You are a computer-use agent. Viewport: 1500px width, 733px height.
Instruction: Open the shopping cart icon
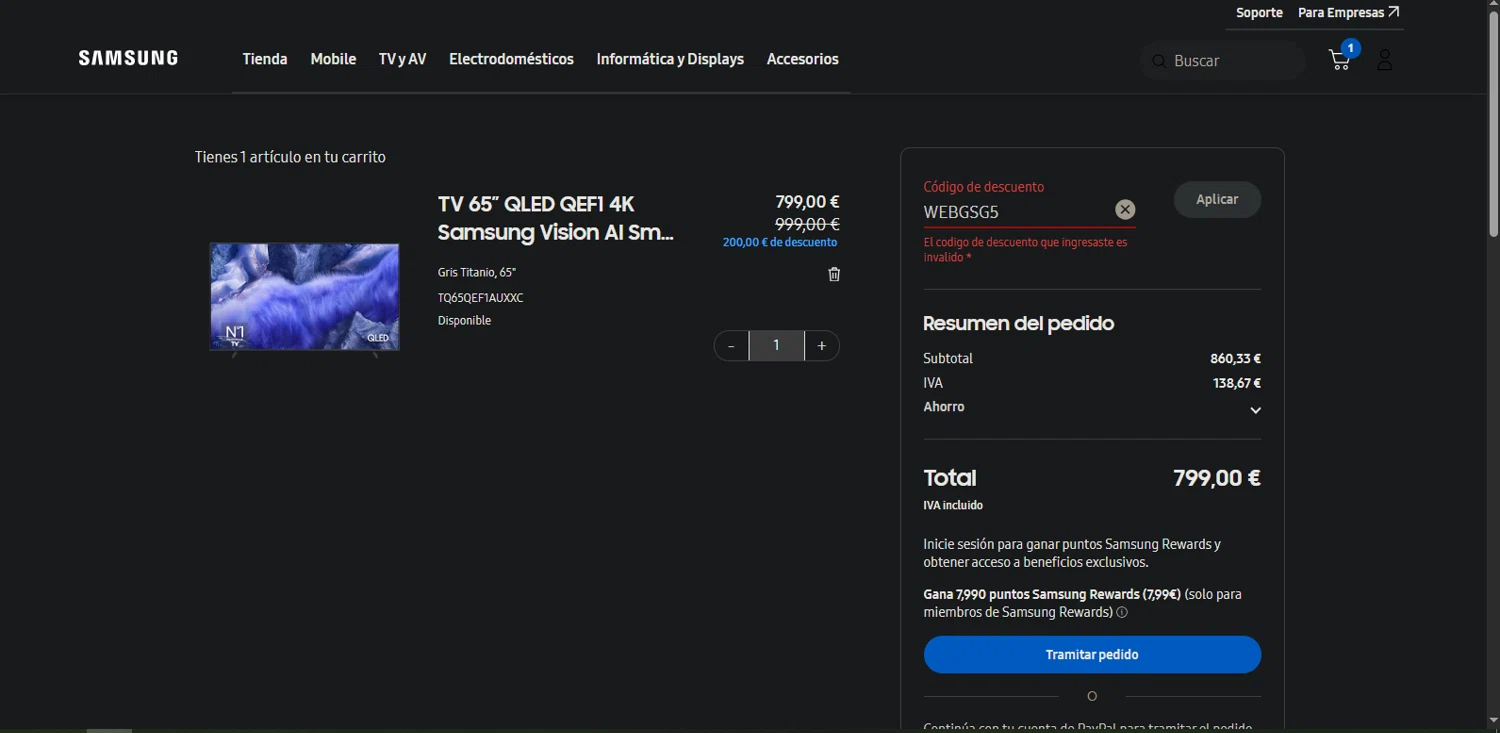coord(1341,59)
